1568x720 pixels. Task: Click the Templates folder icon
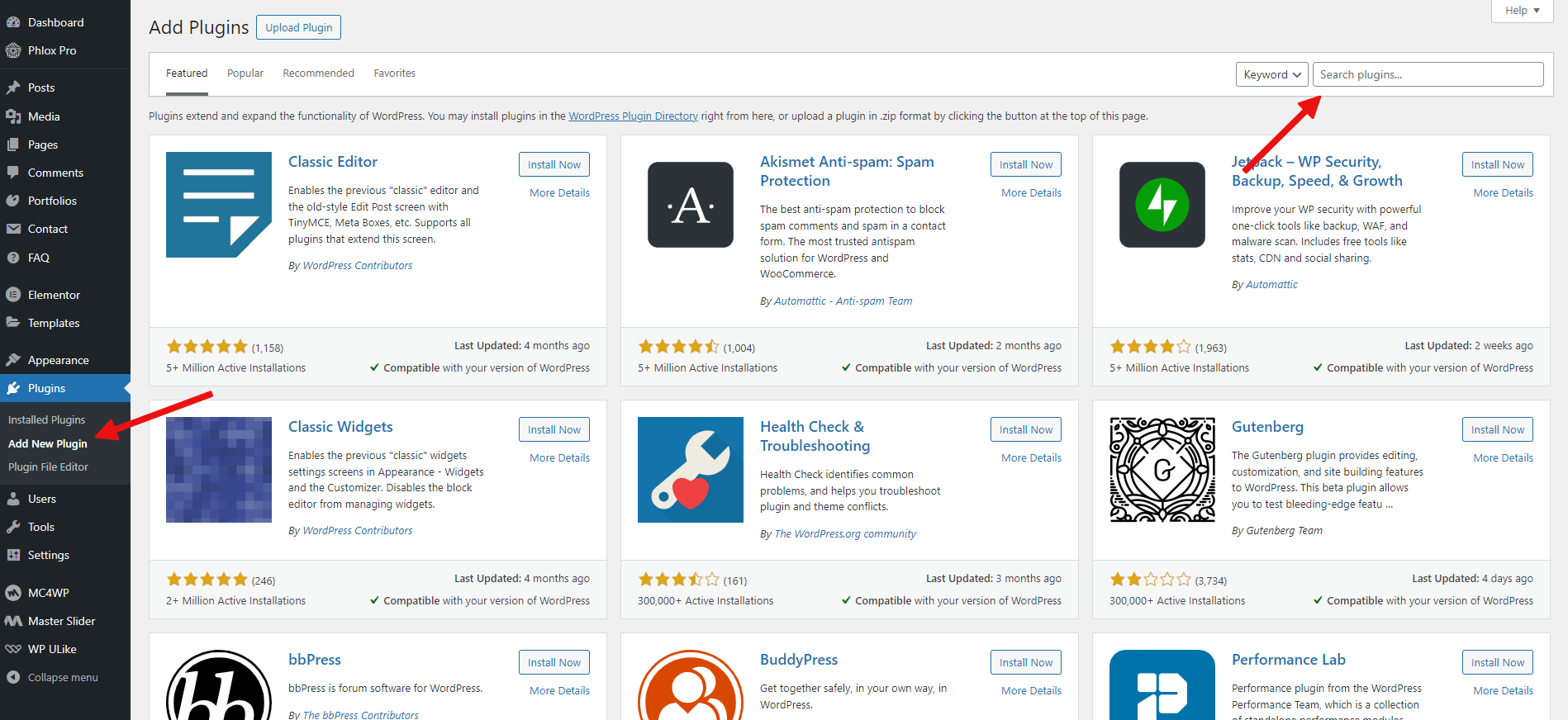coord(13,323)
